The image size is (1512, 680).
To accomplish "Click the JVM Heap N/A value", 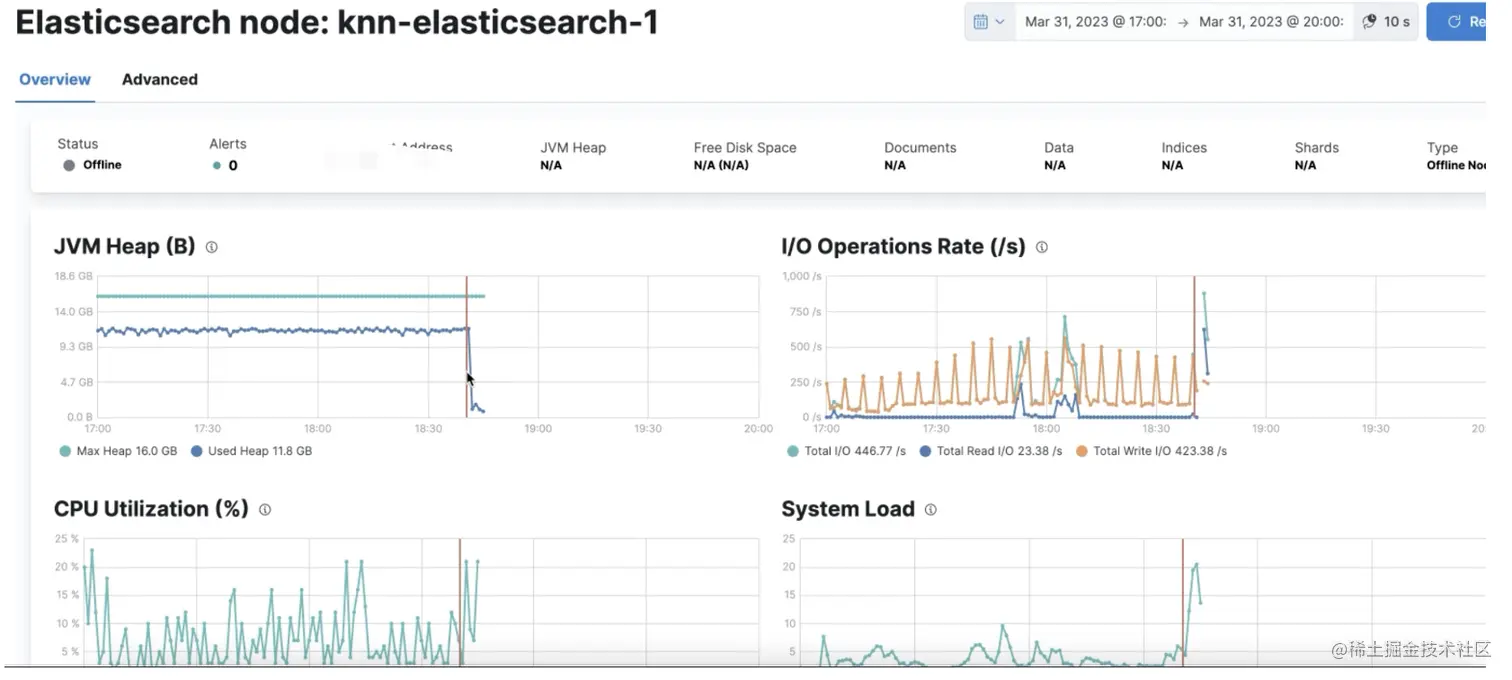I will [x=551, y=165].
